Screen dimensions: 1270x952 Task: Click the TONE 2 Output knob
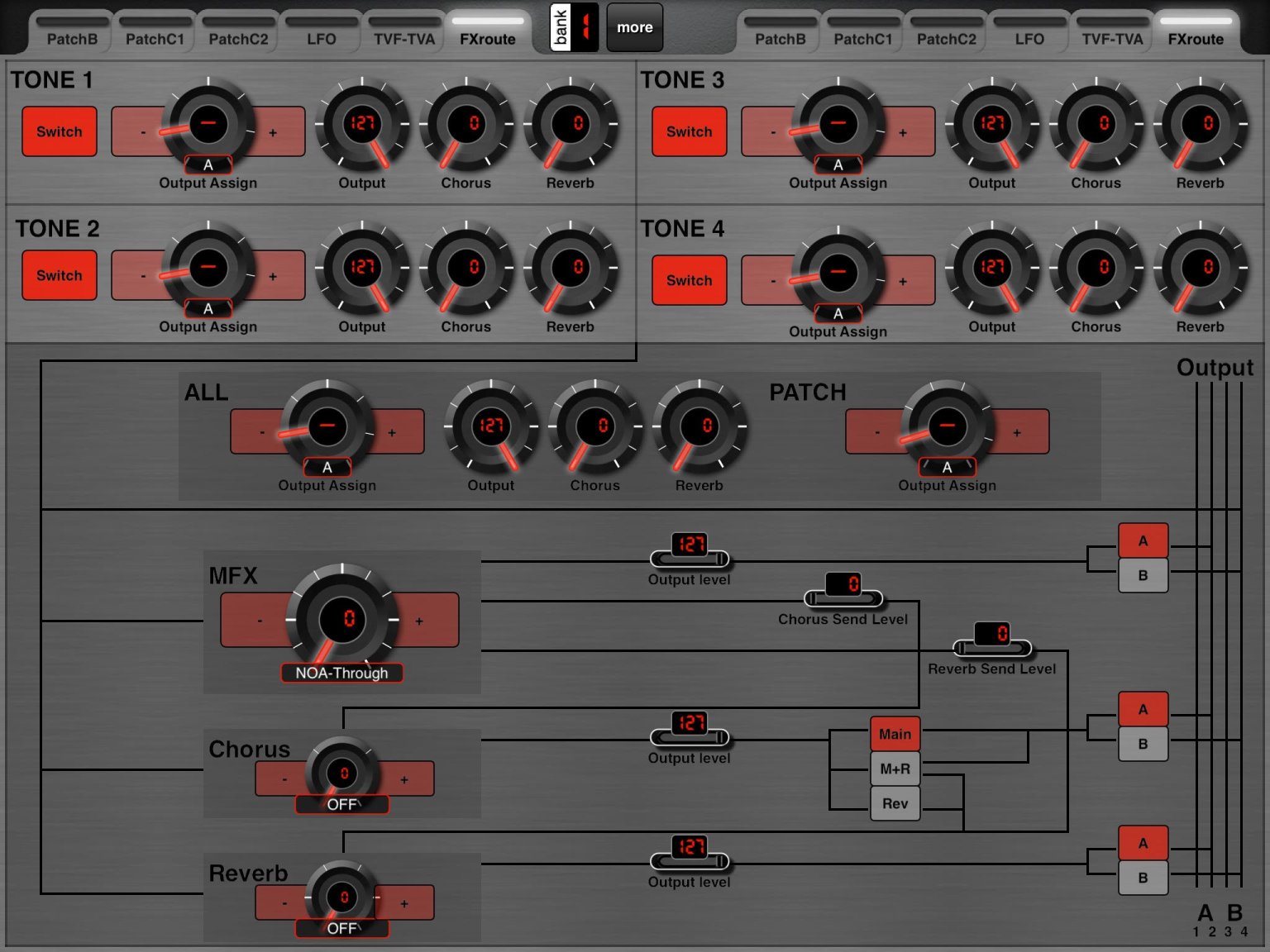362,268
